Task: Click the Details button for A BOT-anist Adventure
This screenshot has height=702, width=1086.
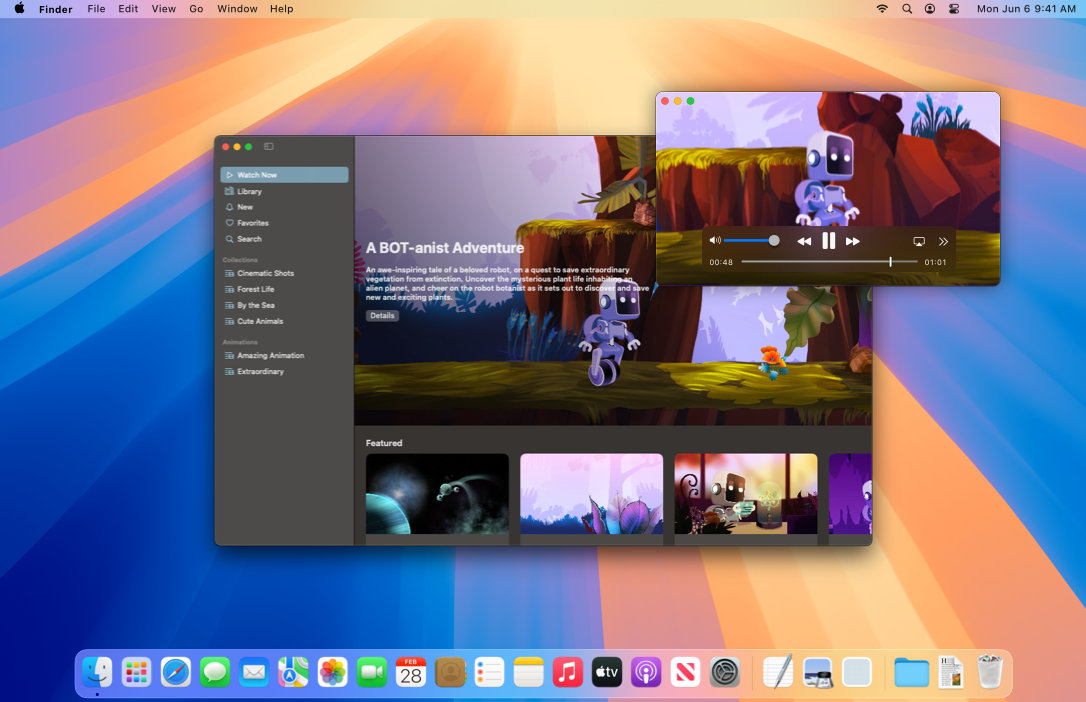Action: click(x=382, y=314)
